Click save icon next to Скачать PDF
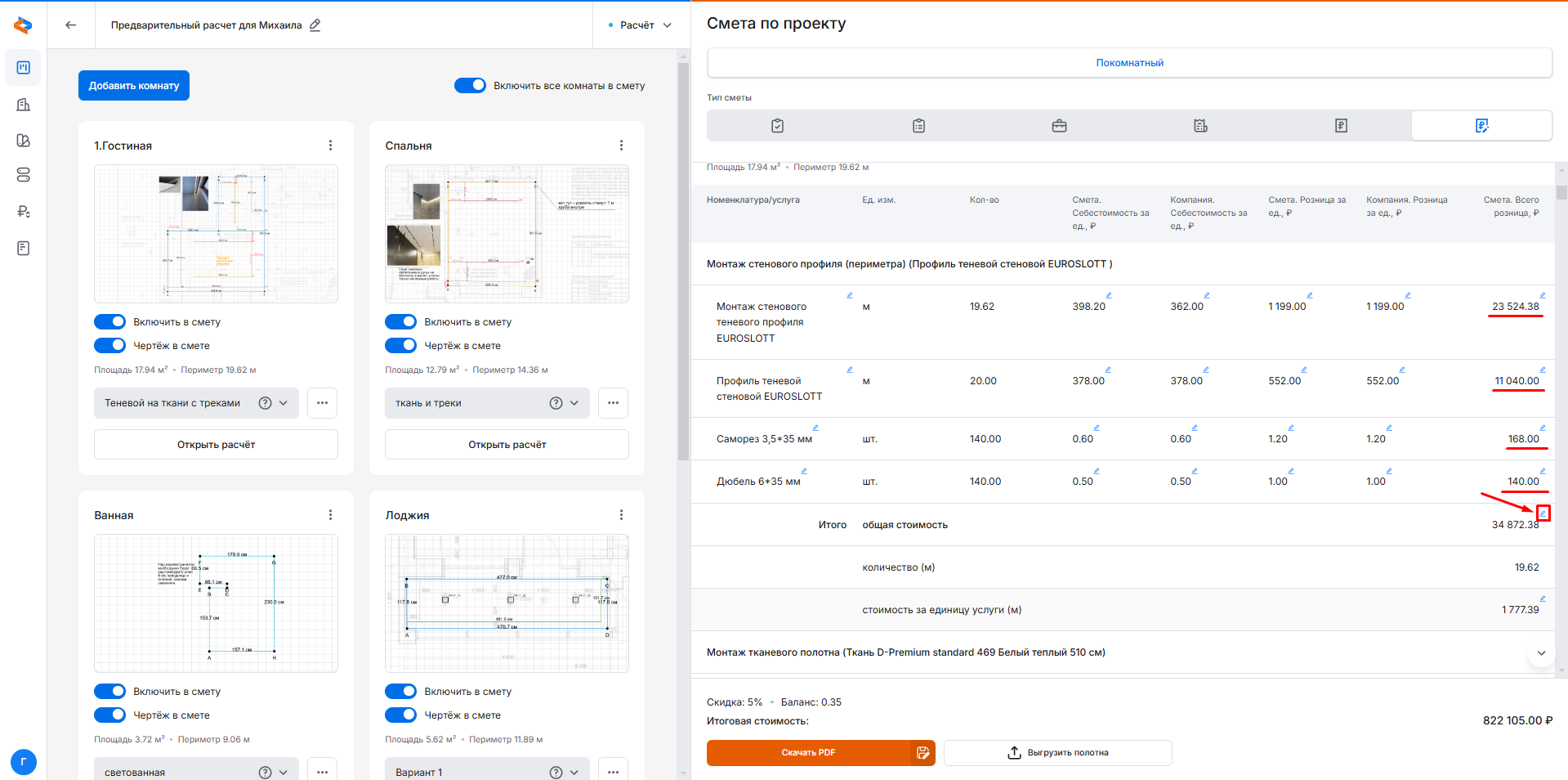 point(922,753)
